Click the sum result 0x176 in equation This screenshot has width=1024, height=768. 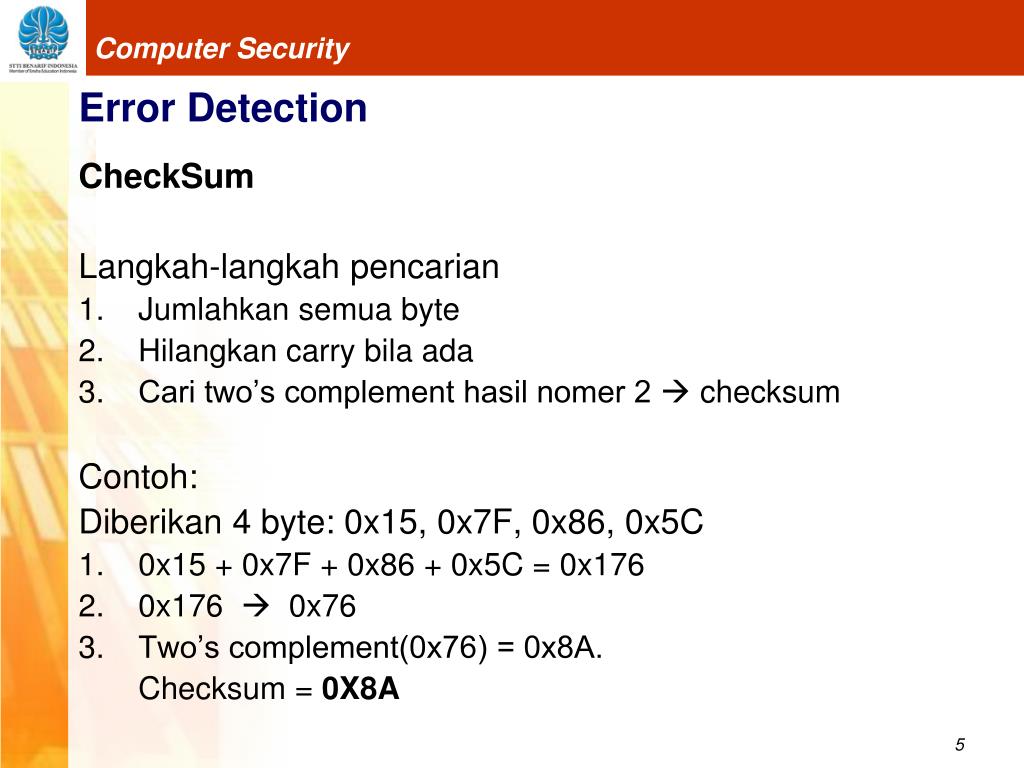(601, 565)
